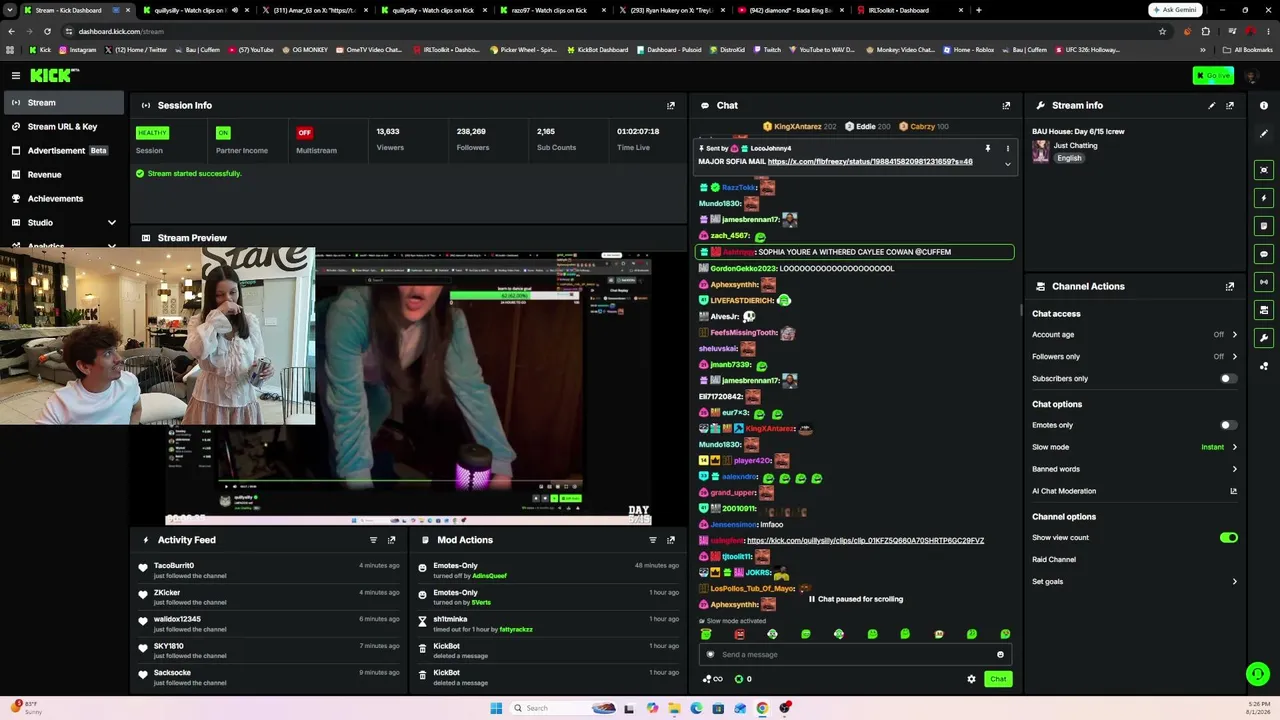Screen dimensions: 1280x720
Task: Open Set goals chevron
Action: click(1234, 582)
